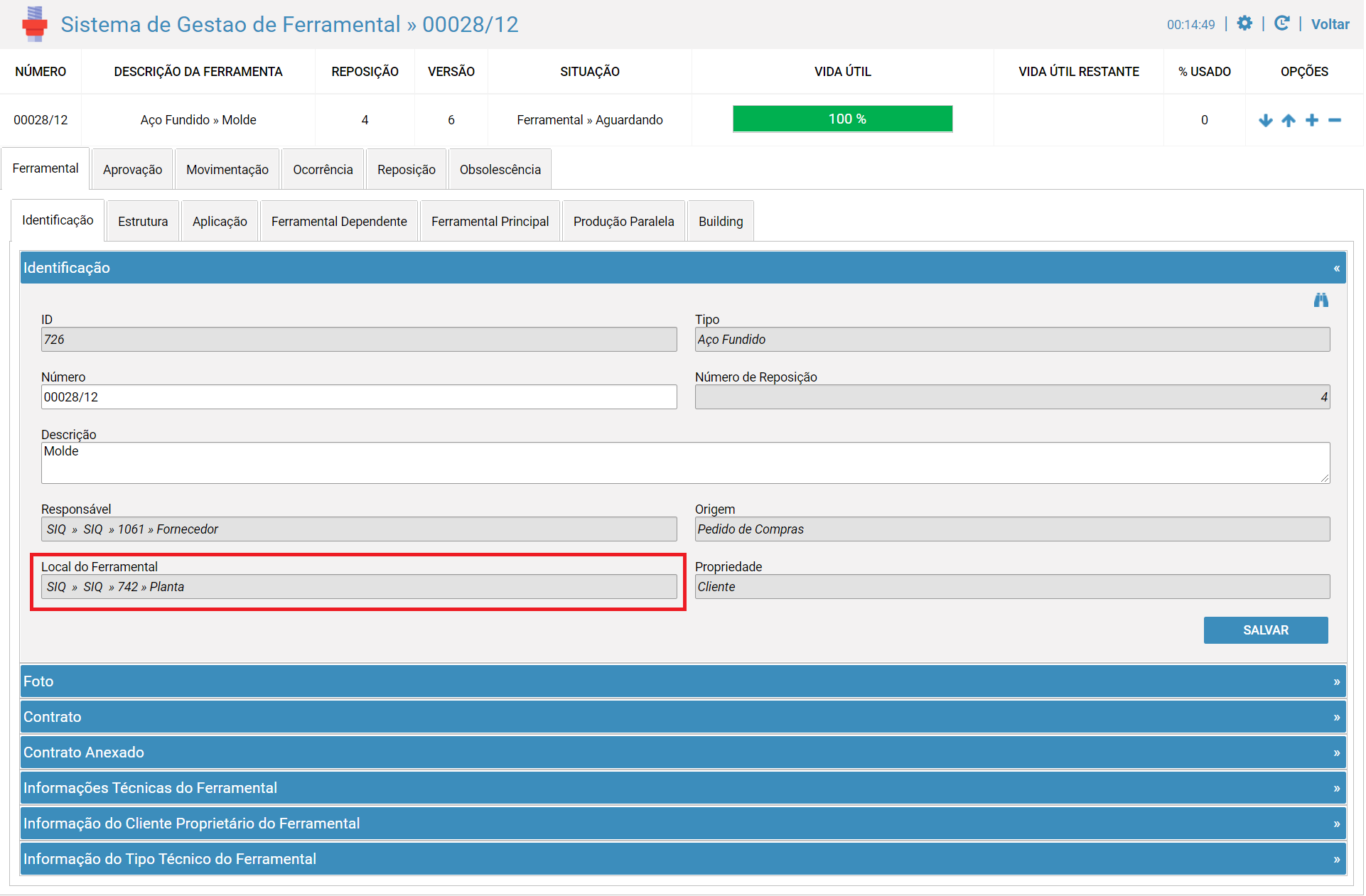Go to the Reposição tab
1366x896 pixels.
(x=406, y=169)
